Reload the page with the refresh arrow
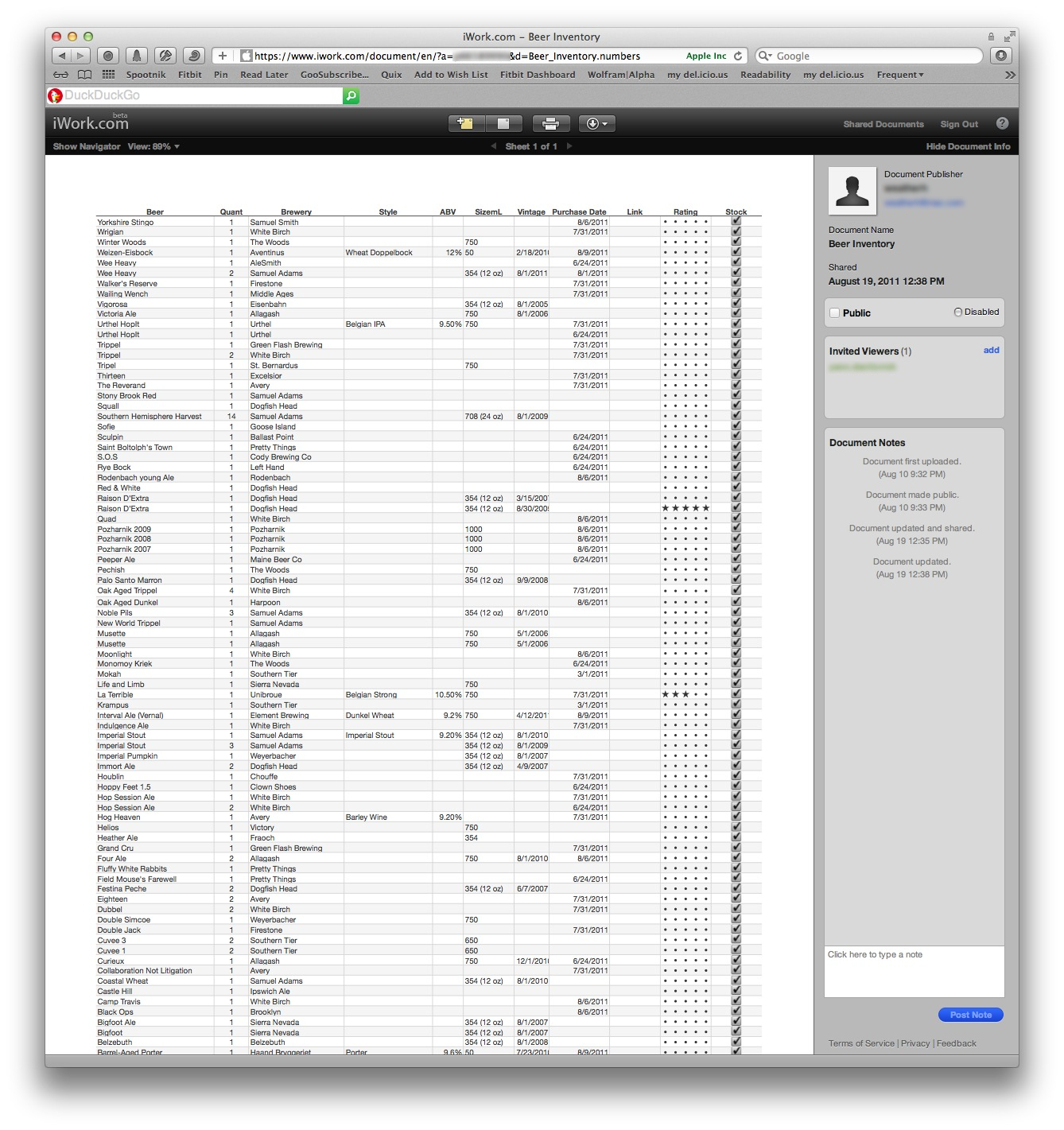 point(738,56)
